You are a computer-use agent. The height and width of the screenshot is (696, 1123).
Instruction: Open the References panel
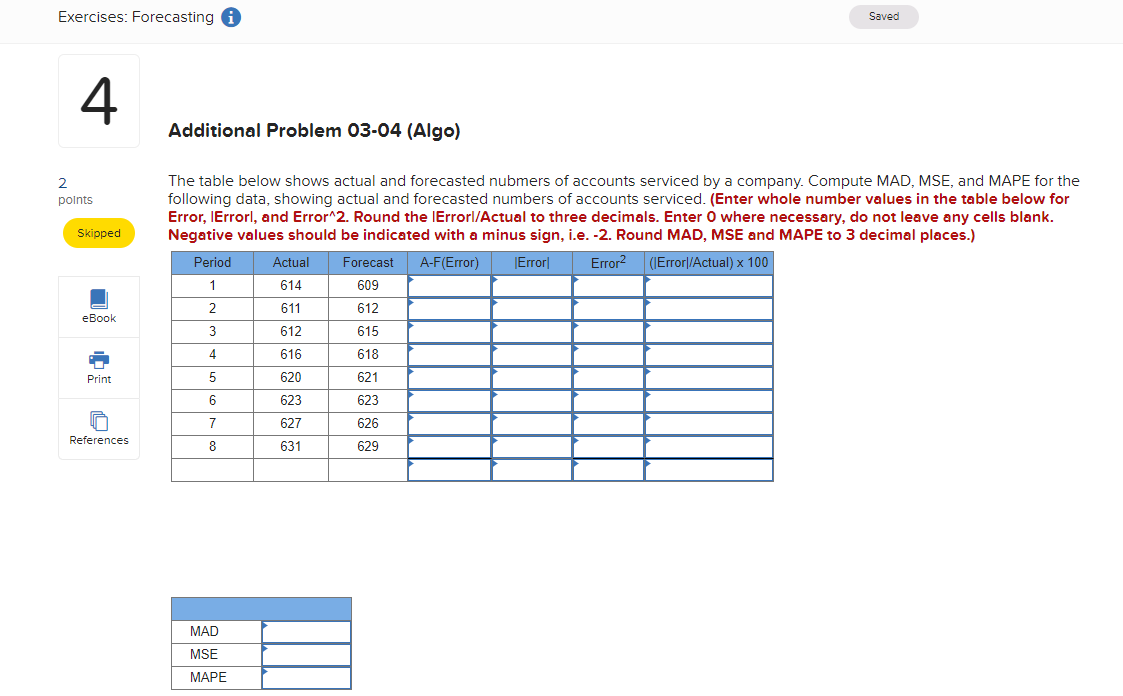[x=98, y=428]
